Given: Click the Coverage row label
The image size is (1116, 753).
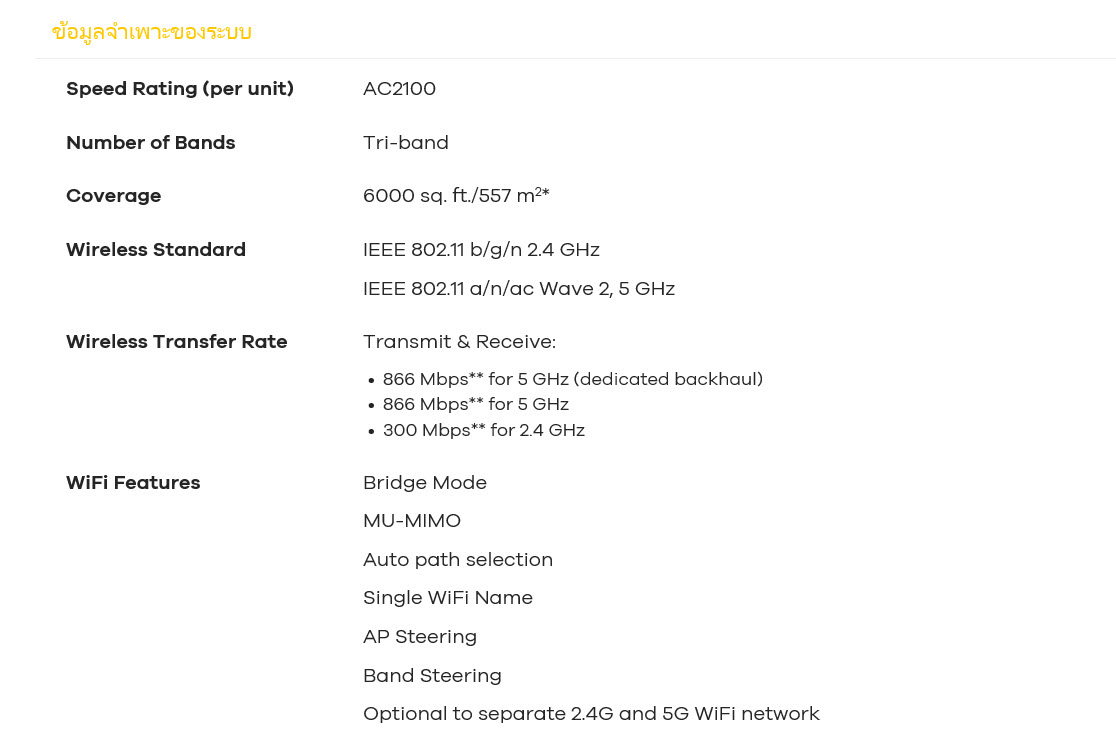Looking at the screenshot, I should (114, 196).
